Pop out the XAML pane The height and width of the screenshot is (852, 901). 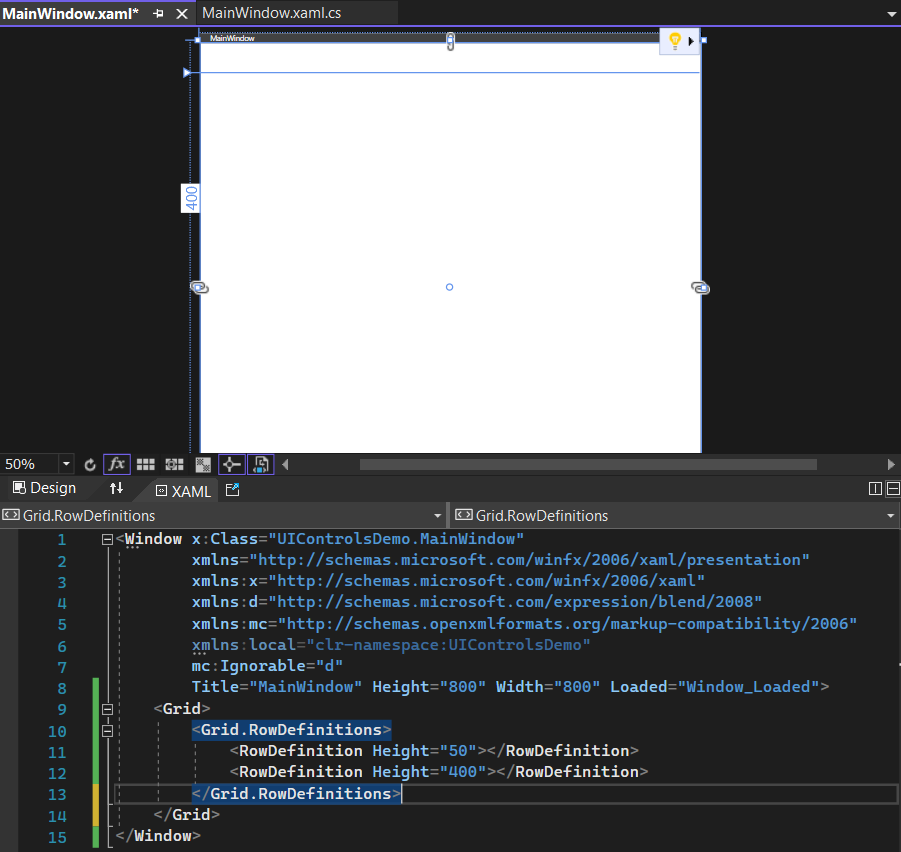point(233,490)
